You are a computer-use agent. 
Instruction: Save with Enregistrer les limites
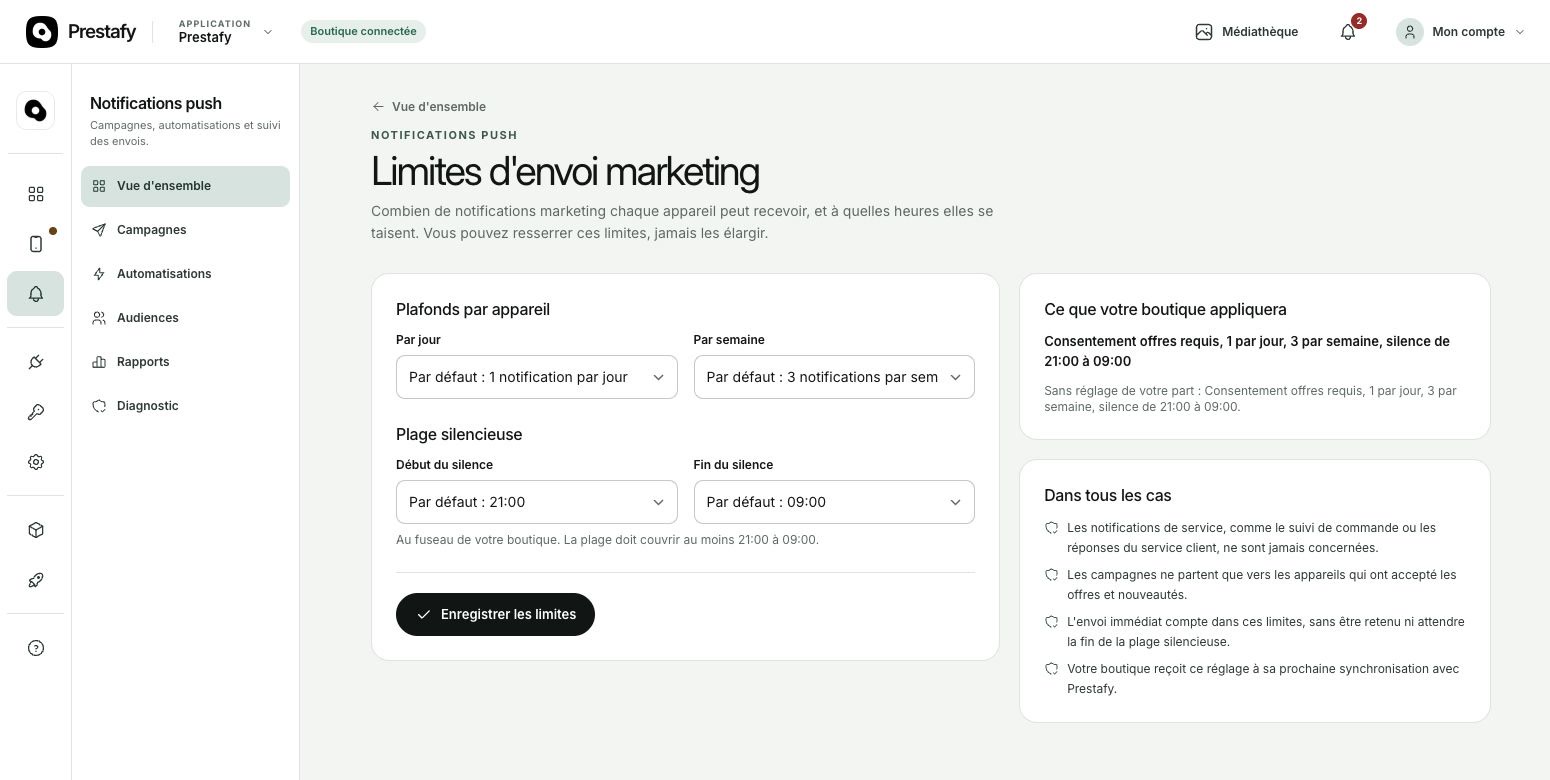tap(495, 614)
